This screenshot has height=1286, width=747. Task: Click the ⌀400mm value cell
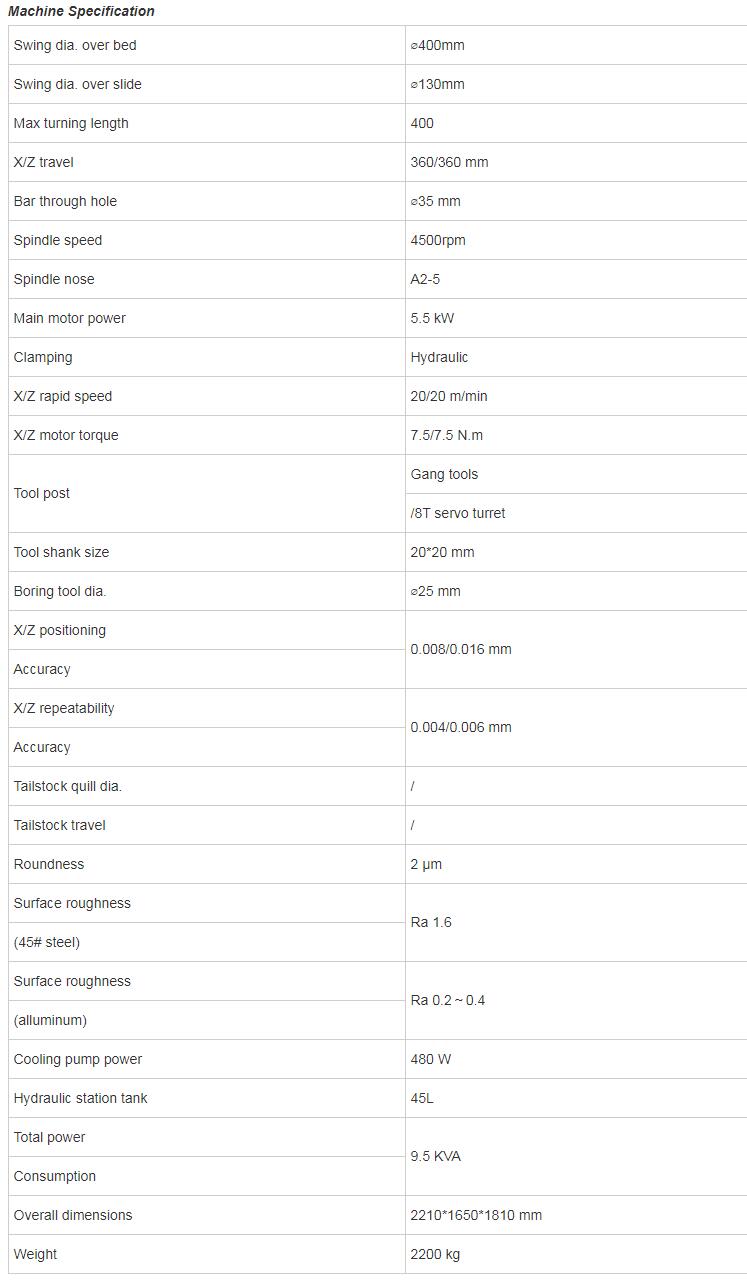(x=575, y=45)
